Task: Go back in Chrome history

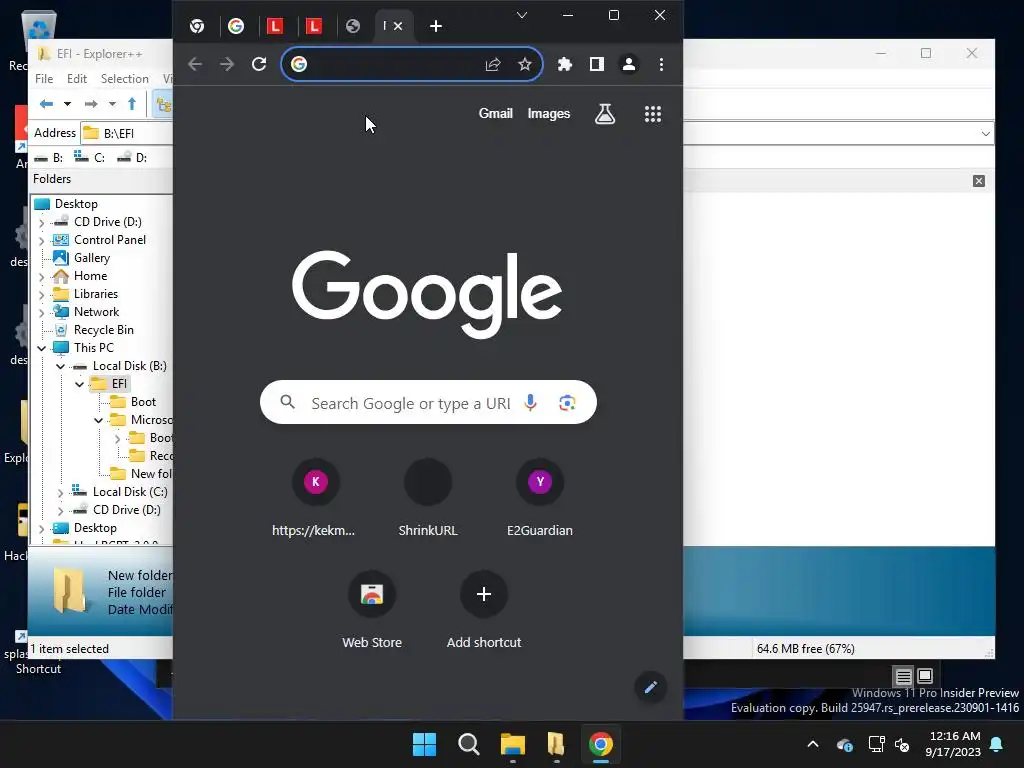Action: [x=195, y=64]
